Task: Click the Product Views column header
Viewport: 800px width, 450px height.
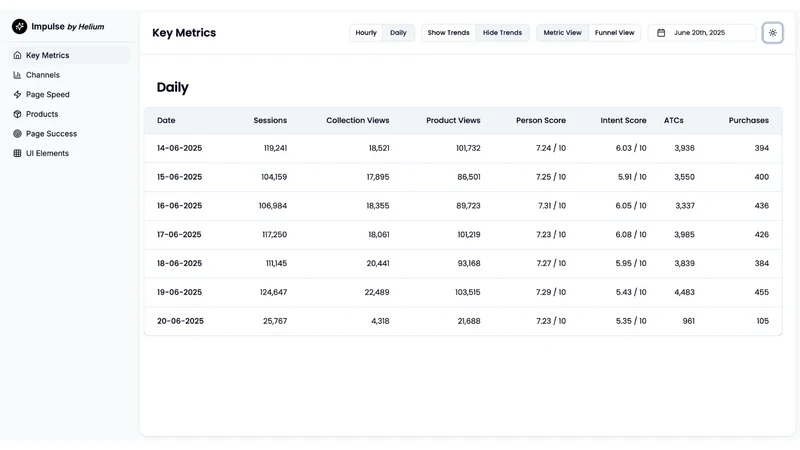Action: 453,120
